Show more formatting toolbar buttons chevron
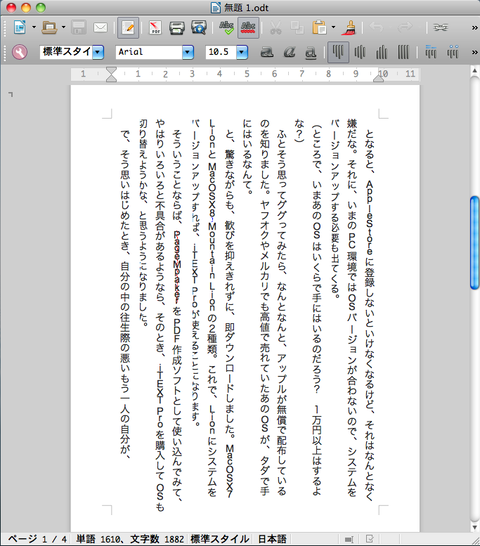Viewport: 480px width, 546px height. tap(474, 53)
